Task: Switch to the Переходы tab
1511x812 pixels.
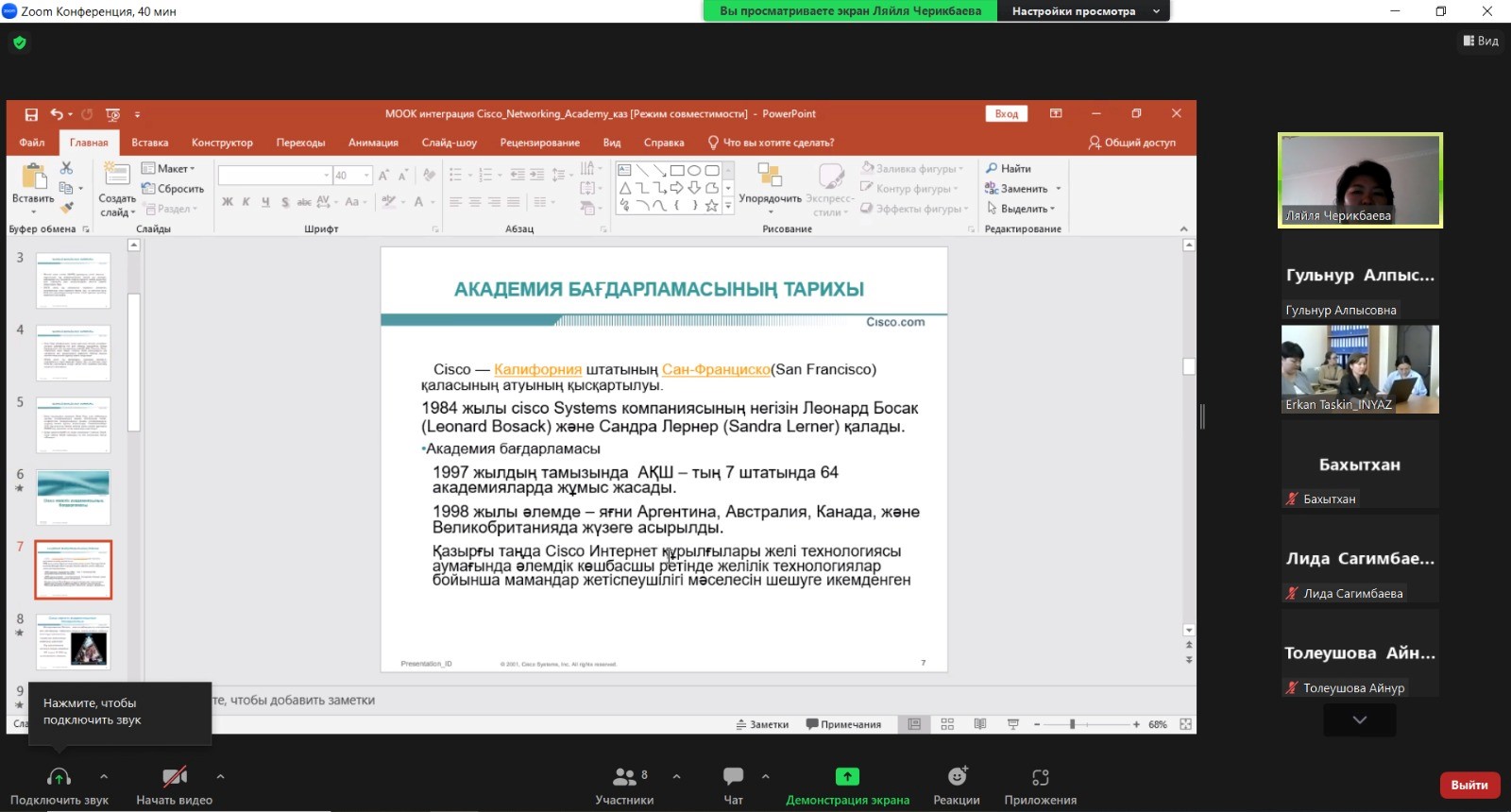Action: pyautogui.click(x=300, y=143)
